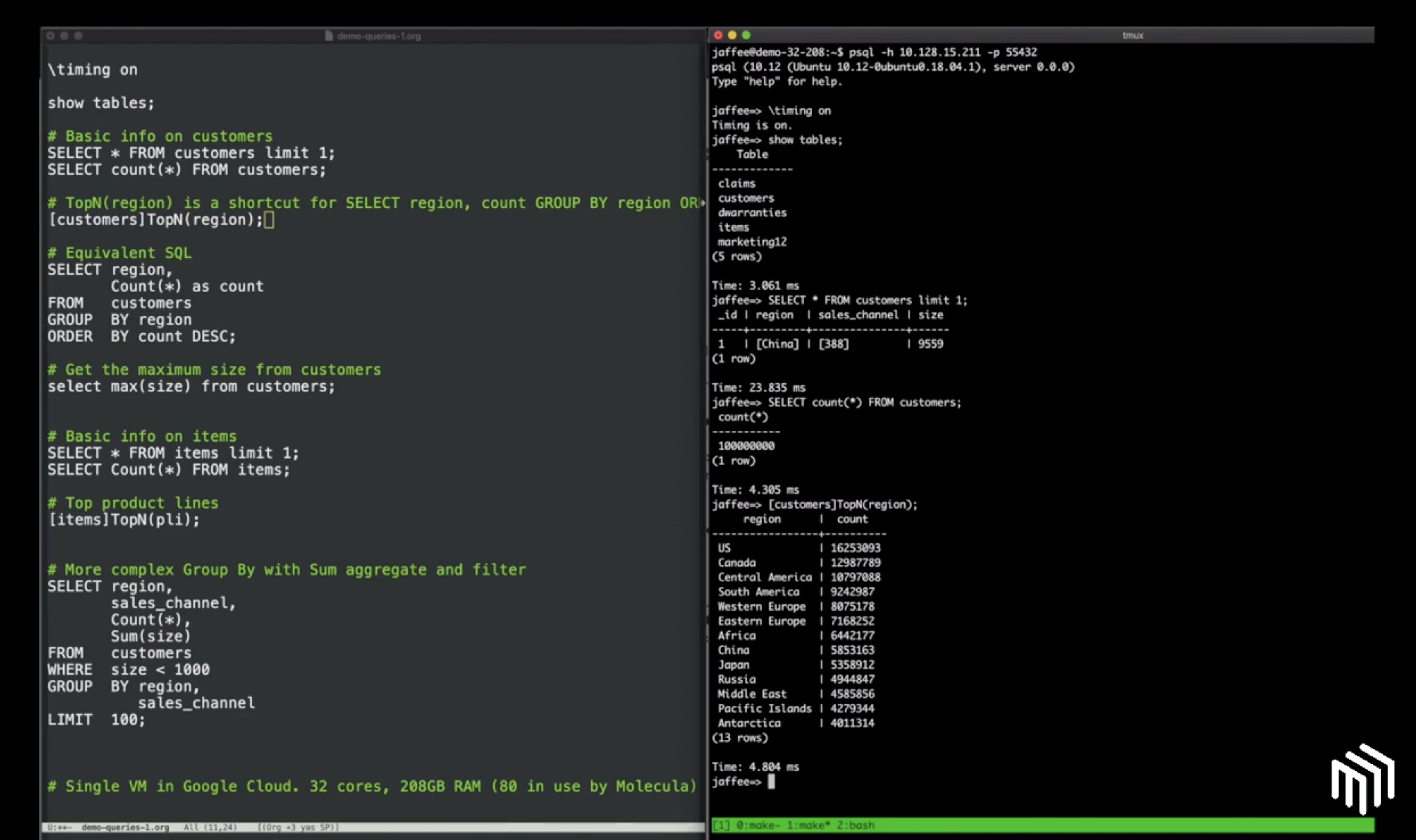Click the U:**- buffer status in mode line
Viewport: 1416px width, 840px height.
[x=59, y=827]
